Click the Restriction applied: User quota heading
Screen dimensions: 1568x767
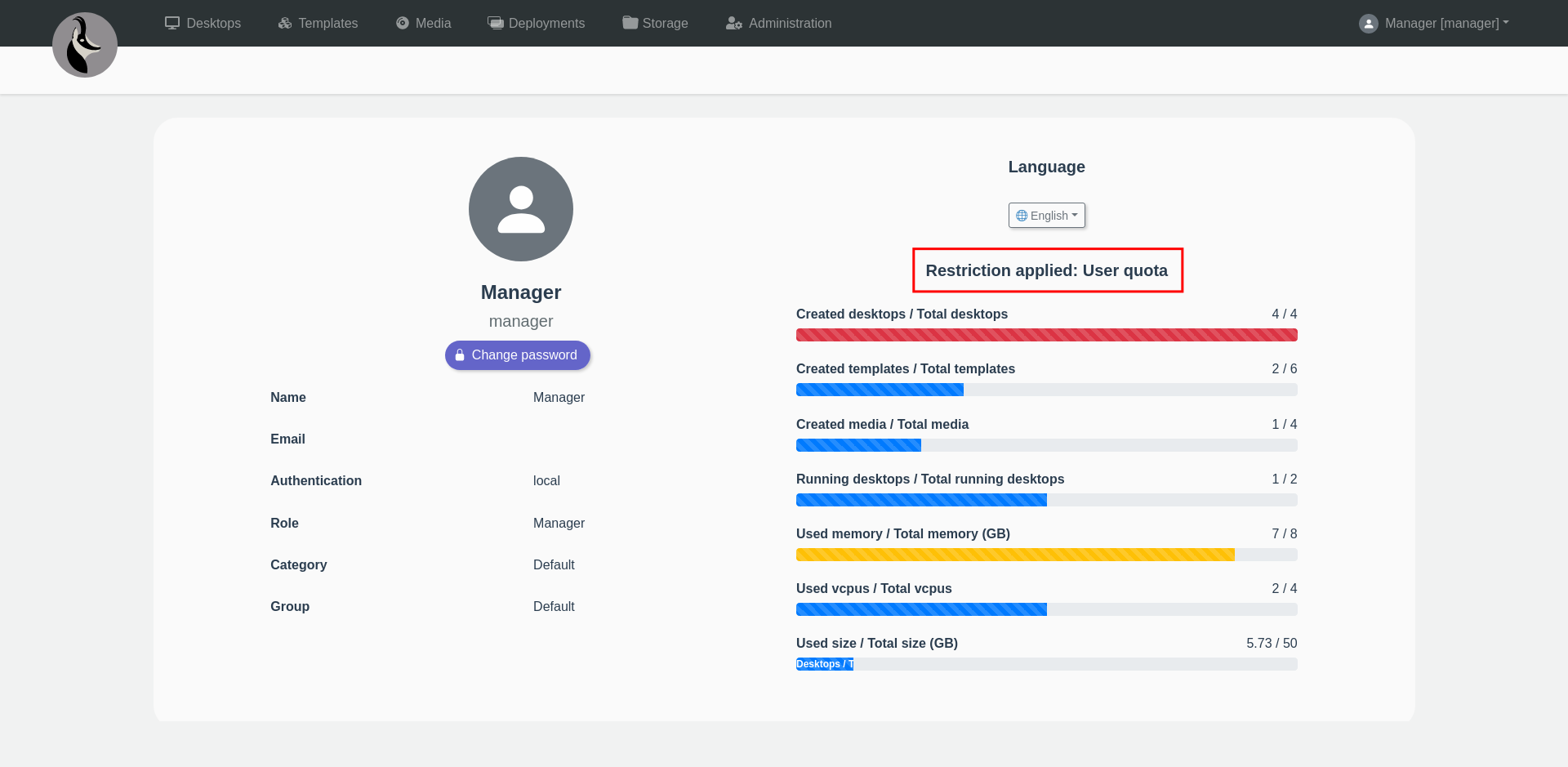pos(1046,270)
